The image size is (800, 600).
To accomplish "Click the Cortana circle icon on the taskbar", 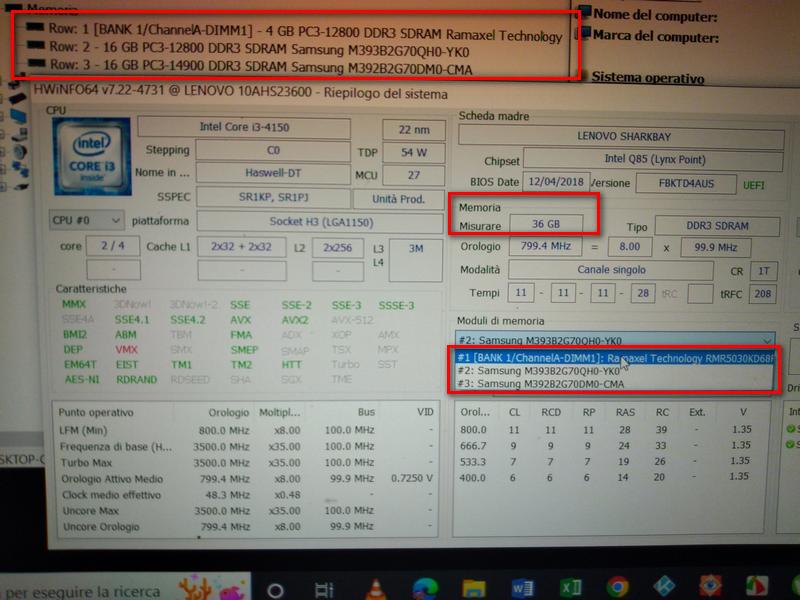I will tap(275, 590).
